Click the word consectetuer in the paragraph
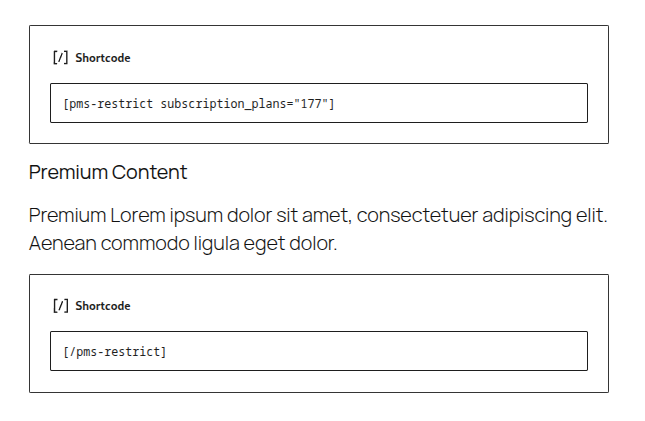The width and height of the screenshot is (645, 421). tap(417, 215)
